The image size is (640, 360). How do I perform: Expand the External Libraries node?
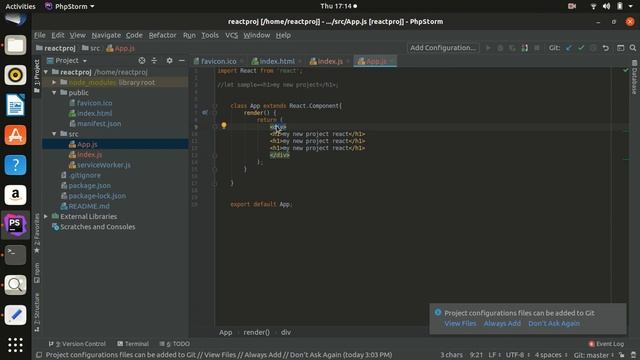[x=46, y=216]
